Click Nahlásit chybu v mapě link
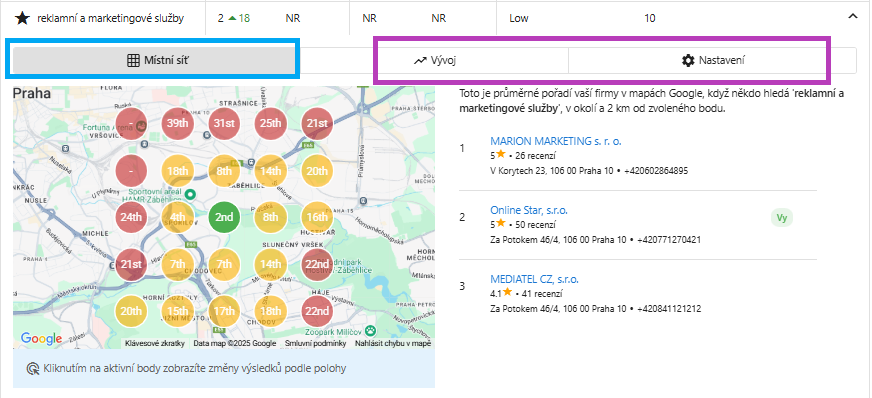This screenshot has width=872, height=398. [393, 344]
